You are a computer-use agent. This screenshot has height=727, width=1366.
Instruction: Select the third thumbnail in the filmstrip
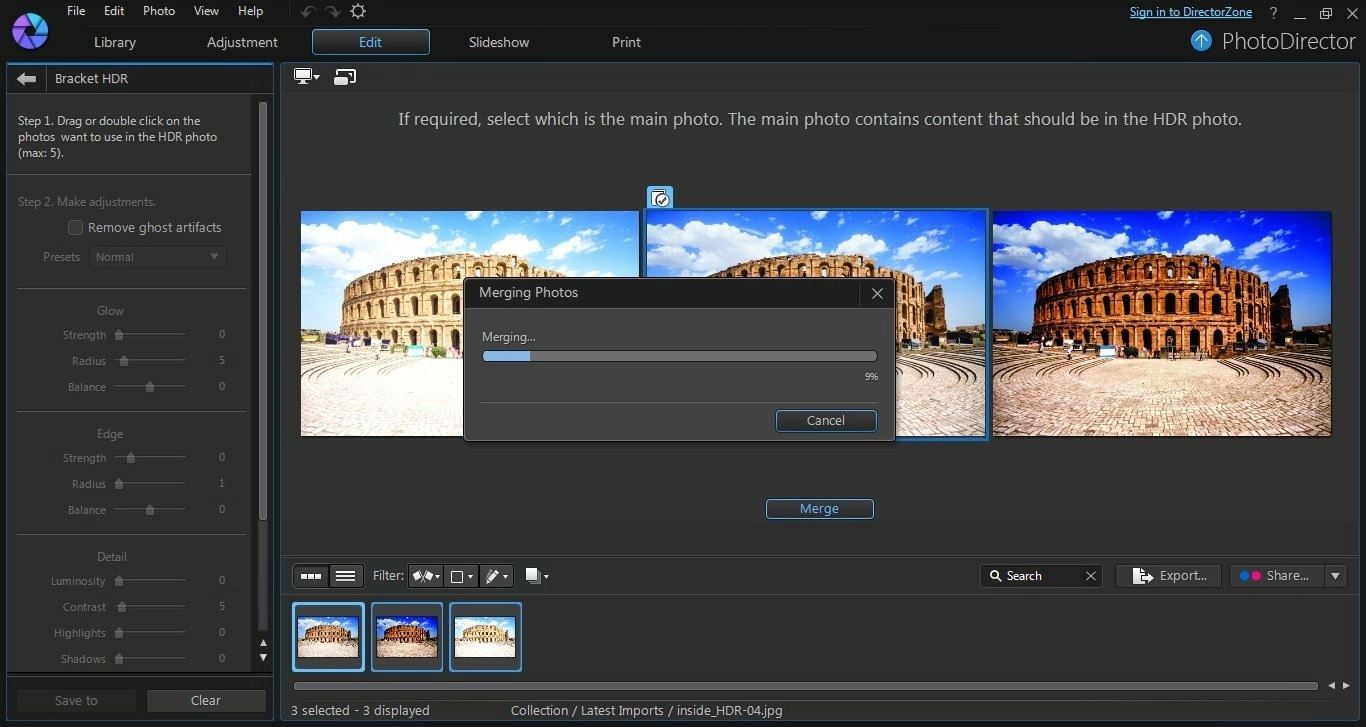coord(485,637)
